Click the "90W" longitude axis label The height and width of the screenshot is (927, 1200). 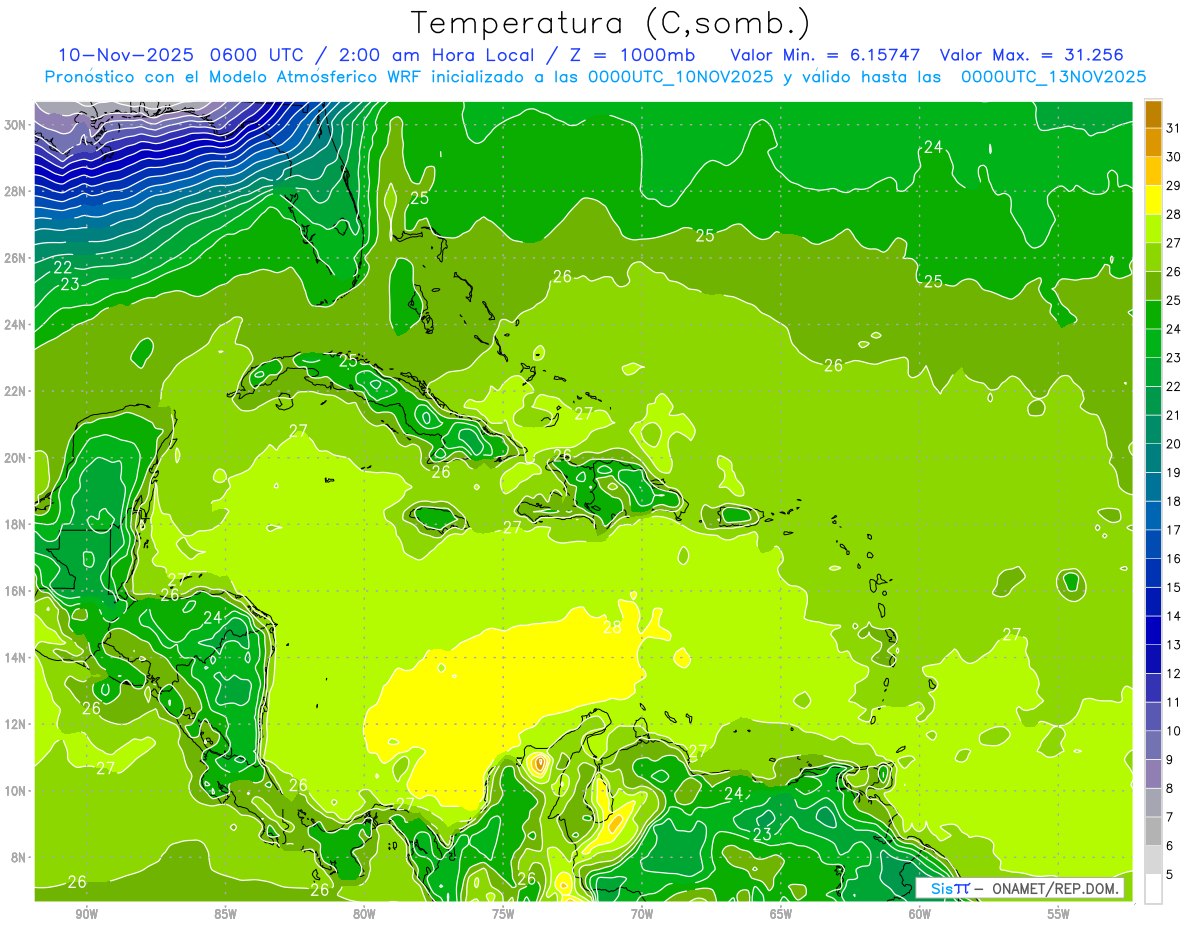click(x=86, y=913)
